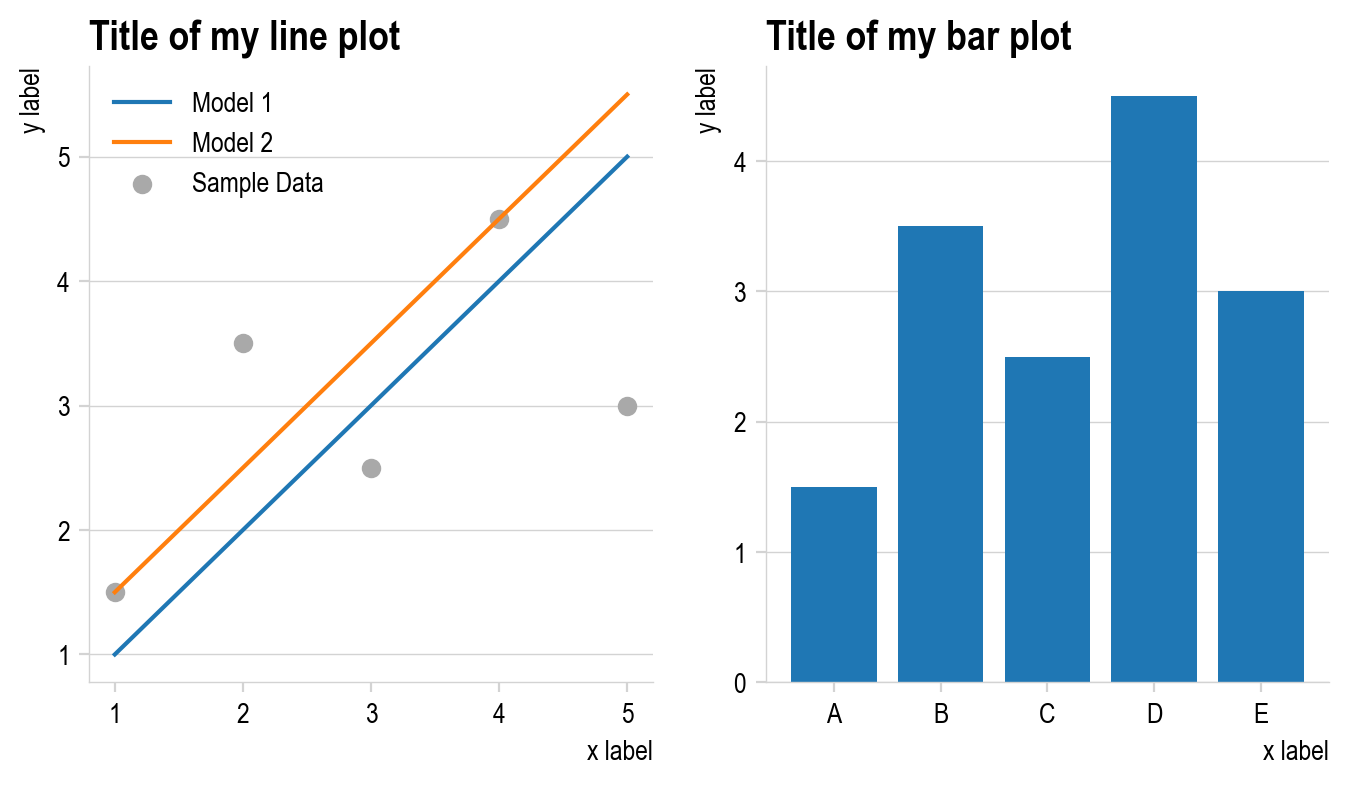The height and width of the screenshot is (785, 1349).
Task: Select the gray data point at x=5
Action: [627, 406]
